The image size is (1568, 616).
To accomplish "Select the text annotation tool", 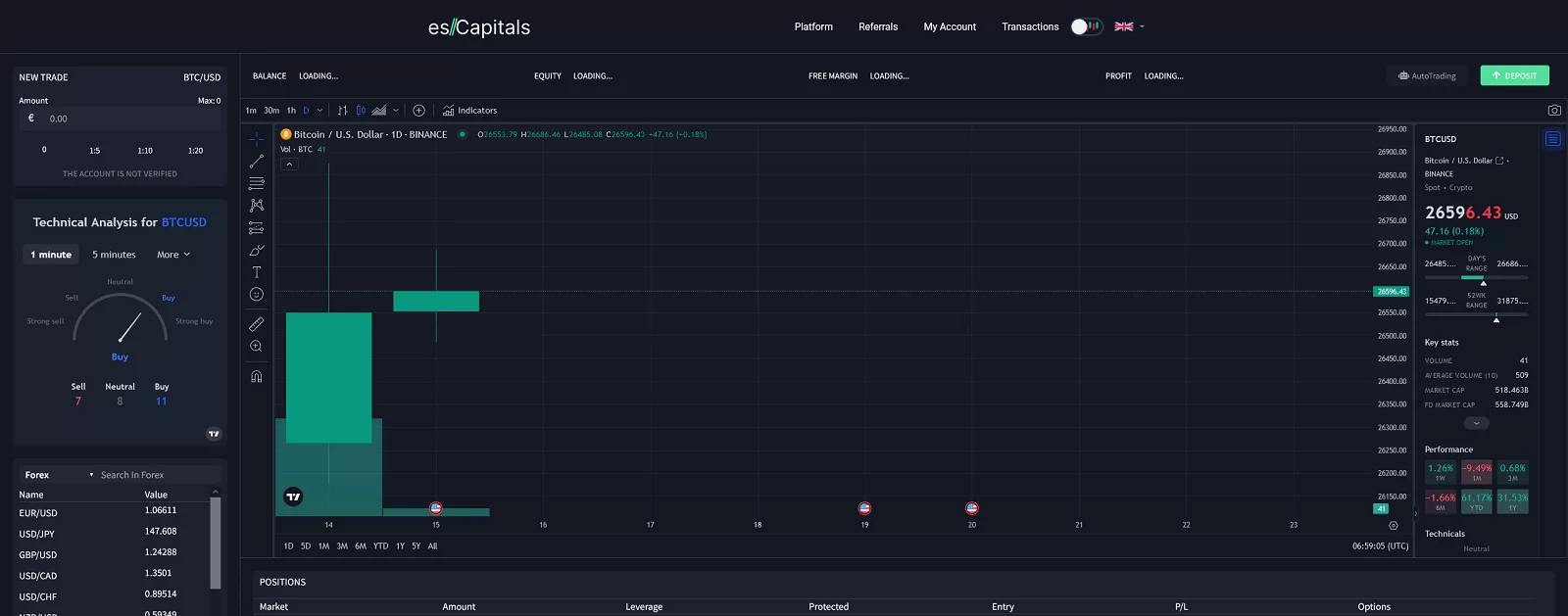I will [x=257, y=272].
